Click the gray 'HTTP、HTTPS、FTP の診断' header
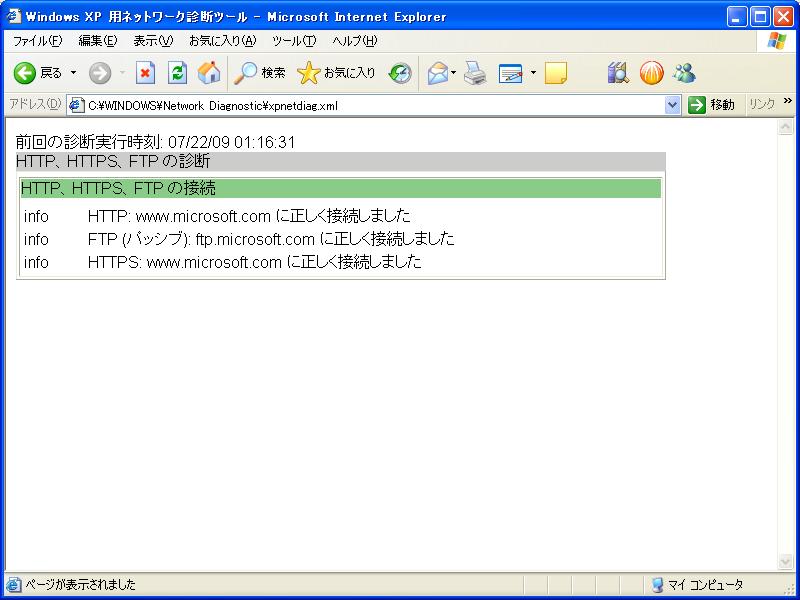The image size is (800, 600). tap(341, 161)
